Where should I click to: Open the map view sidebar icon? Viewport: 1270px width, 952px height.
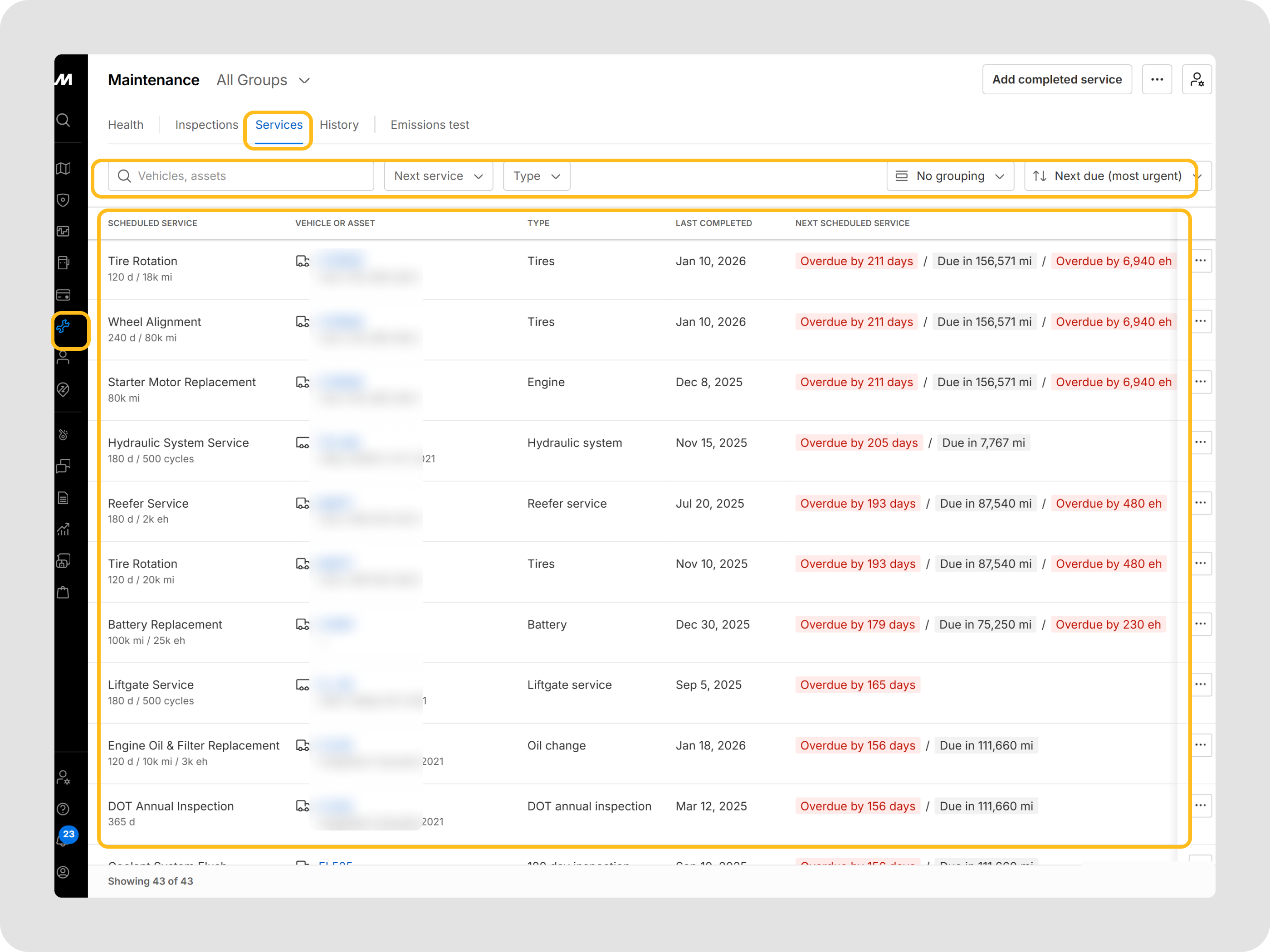pyautogui.click(x=63, y=168)
